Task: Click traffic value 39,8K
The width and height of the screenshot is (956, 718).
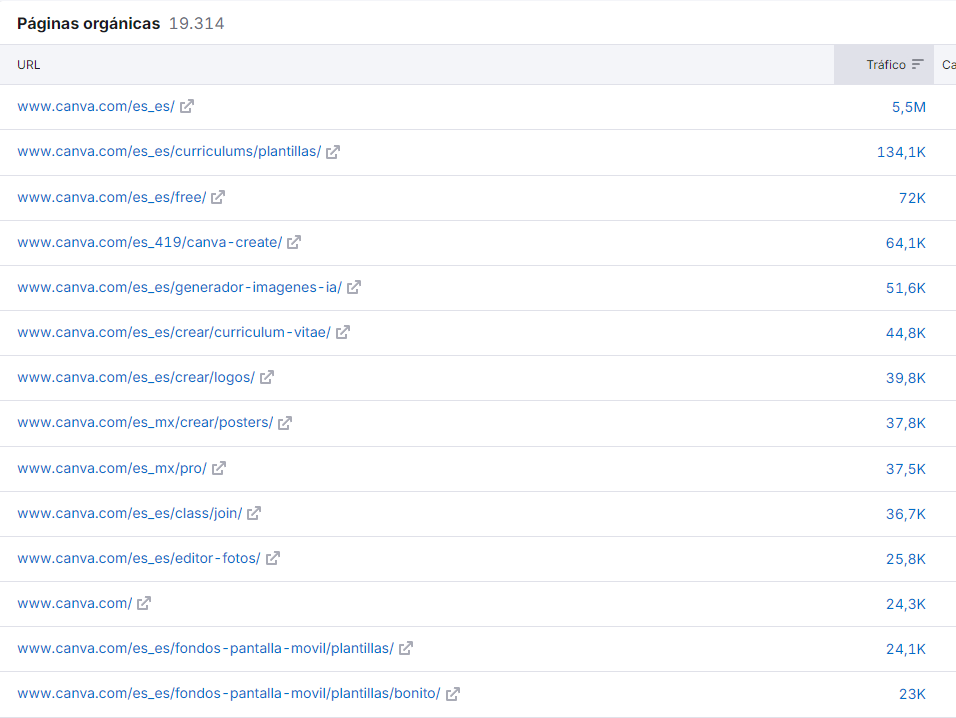Action: coord(905,379)
